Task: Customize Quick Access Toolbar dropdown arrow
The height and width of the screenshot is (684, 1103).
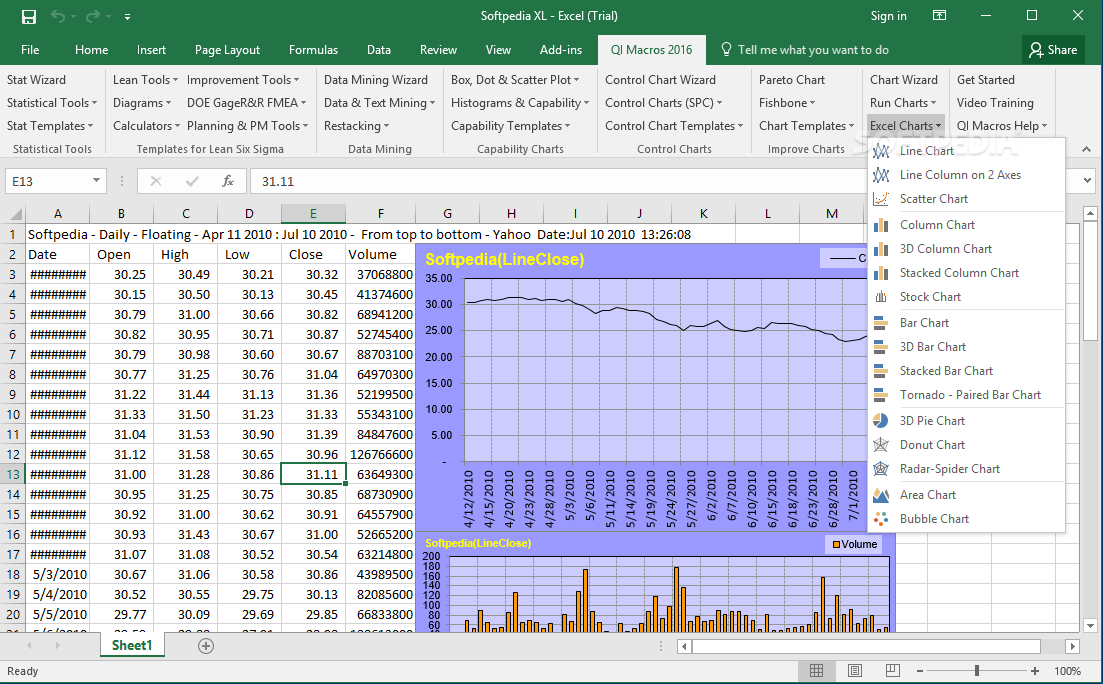Action: (127, 16)
